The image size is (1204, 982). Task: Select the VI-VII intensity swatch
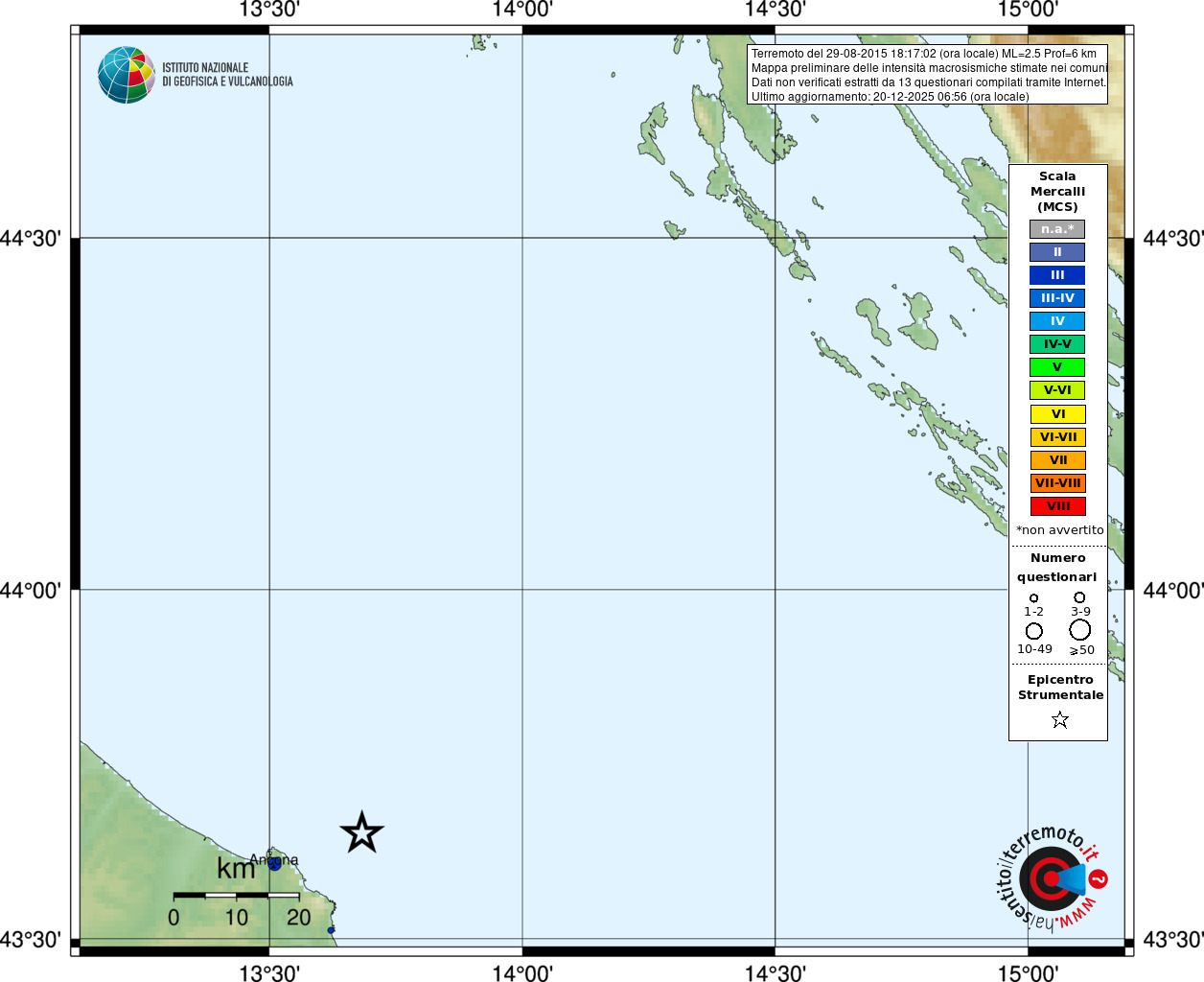pyautogui.click(x=1057, y=437)
